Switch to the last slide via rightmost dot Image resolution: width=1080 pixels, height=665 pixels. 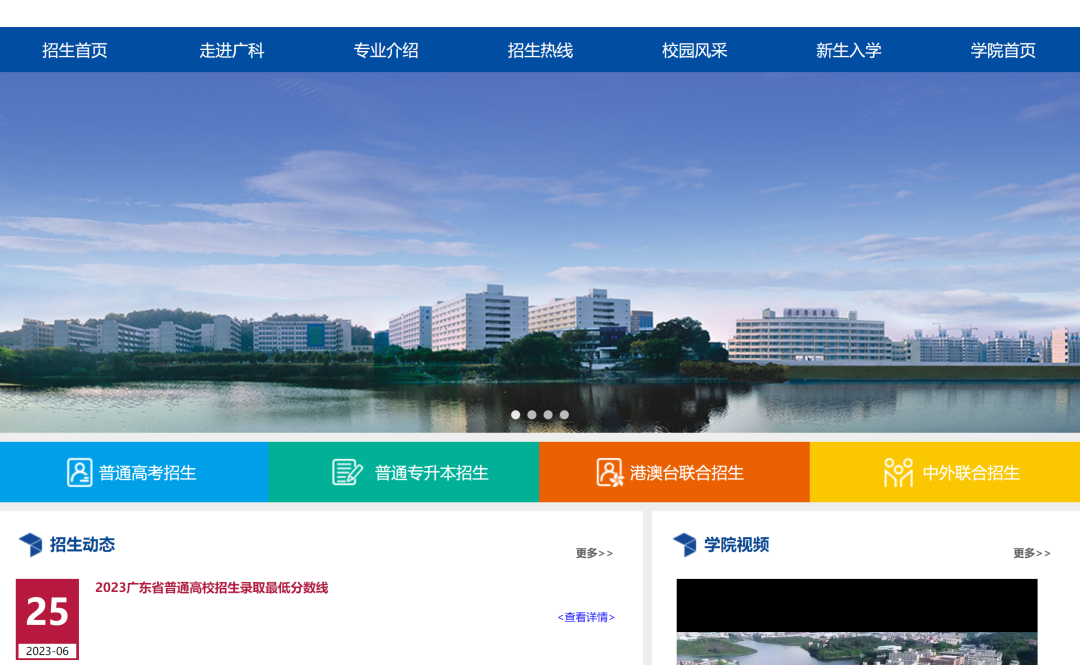click(x=564, y=414)
